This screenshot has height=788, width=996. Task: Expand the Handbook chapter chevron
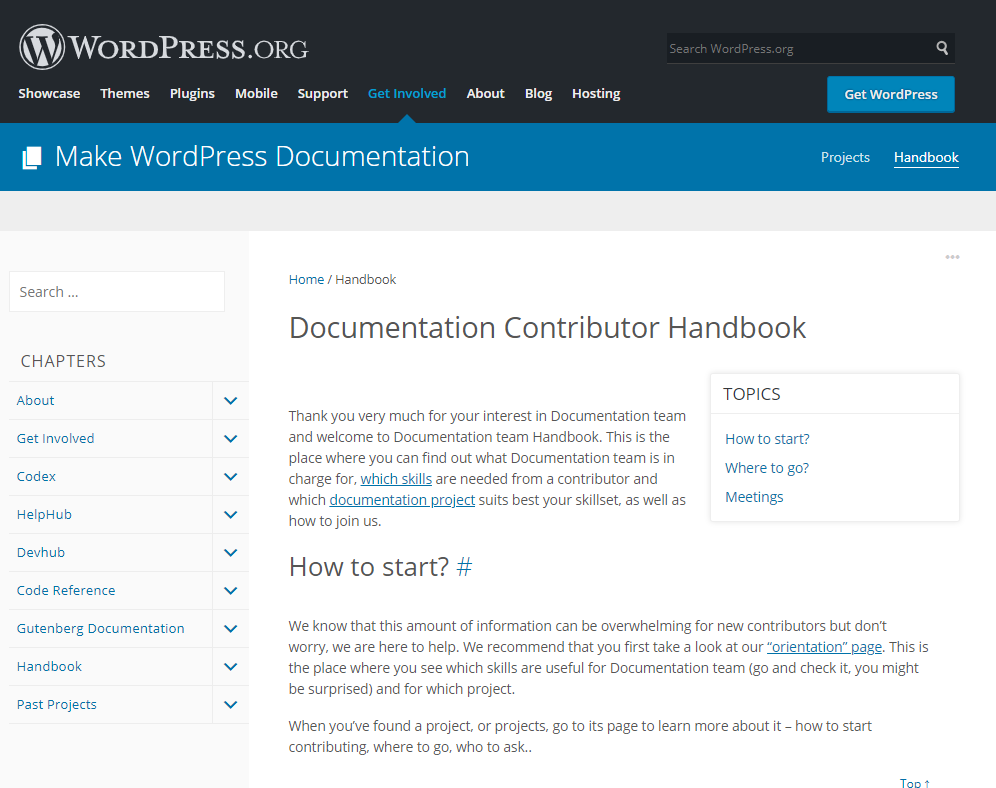click(x=231, y=667)
